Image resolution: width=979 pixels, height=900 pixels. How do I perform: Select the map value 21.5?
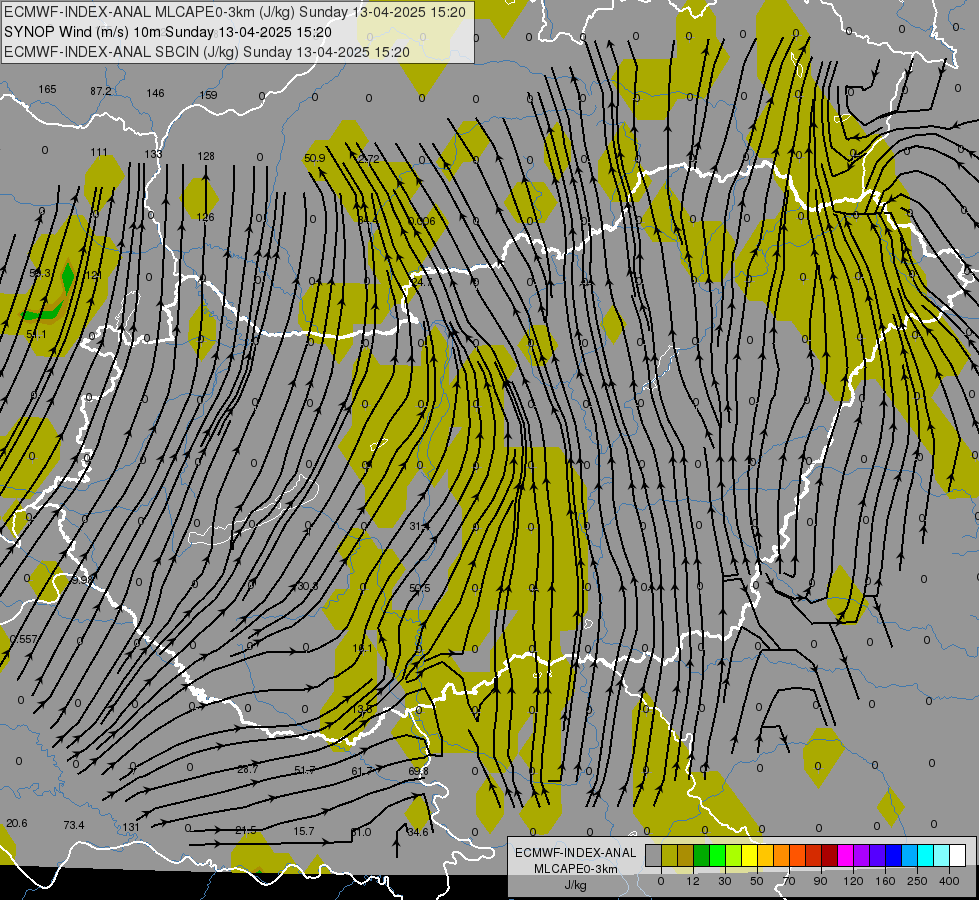246,830
